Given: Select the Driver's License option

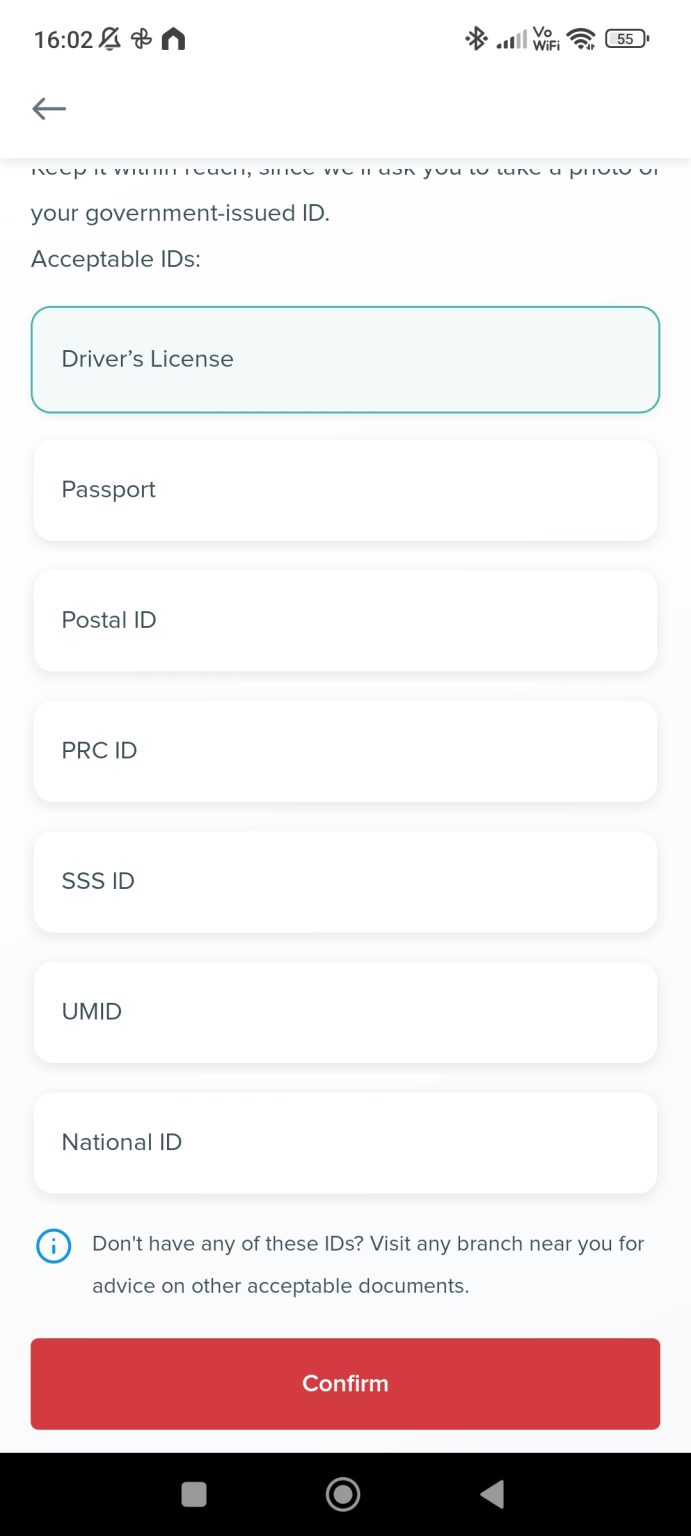Looking at the screenshot, I should coord(345,360).
